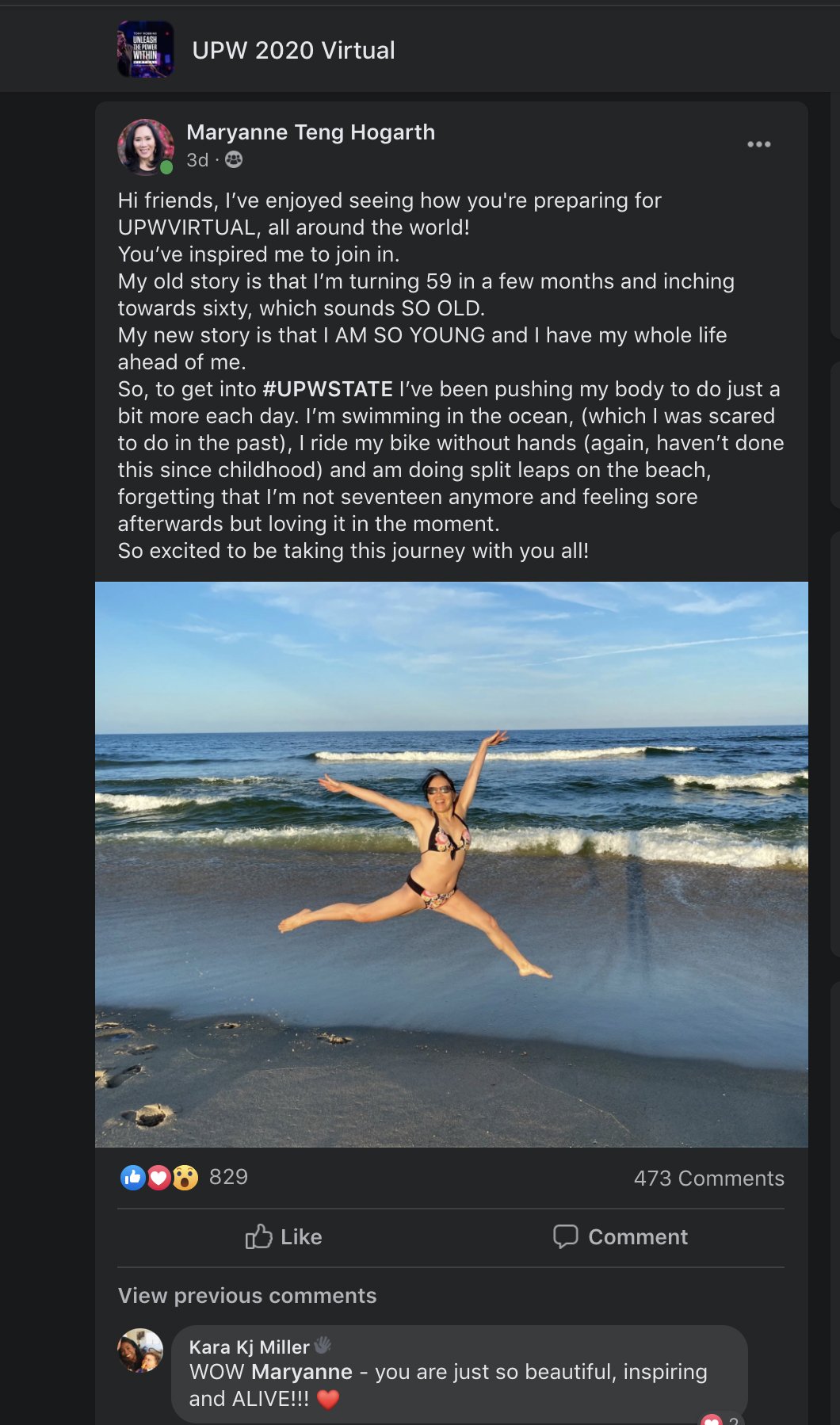
Task: Click the blue thumbs-up reaction icon
Action: (133, 1178)
